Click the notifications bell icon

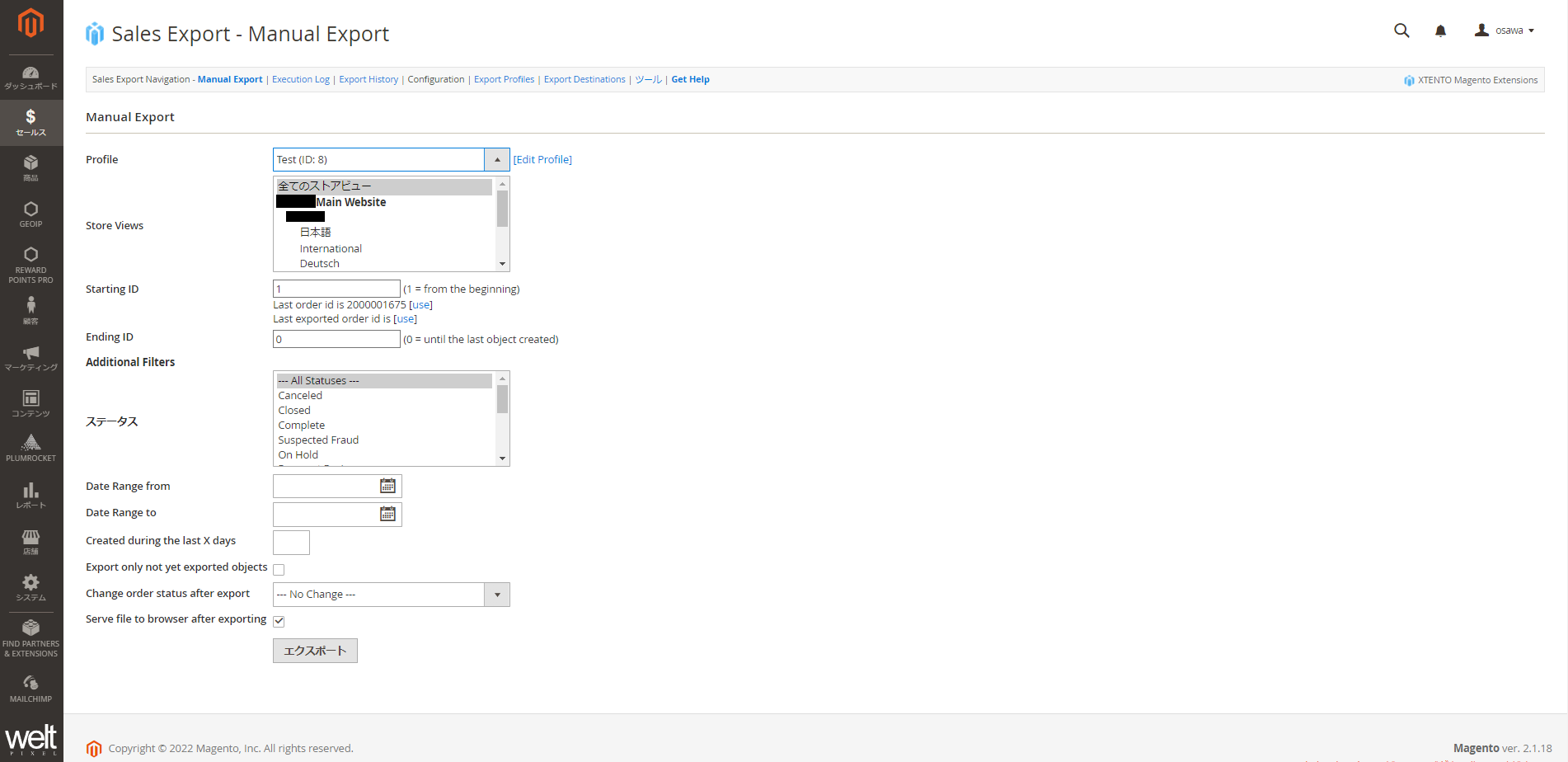pos(1440,31)
